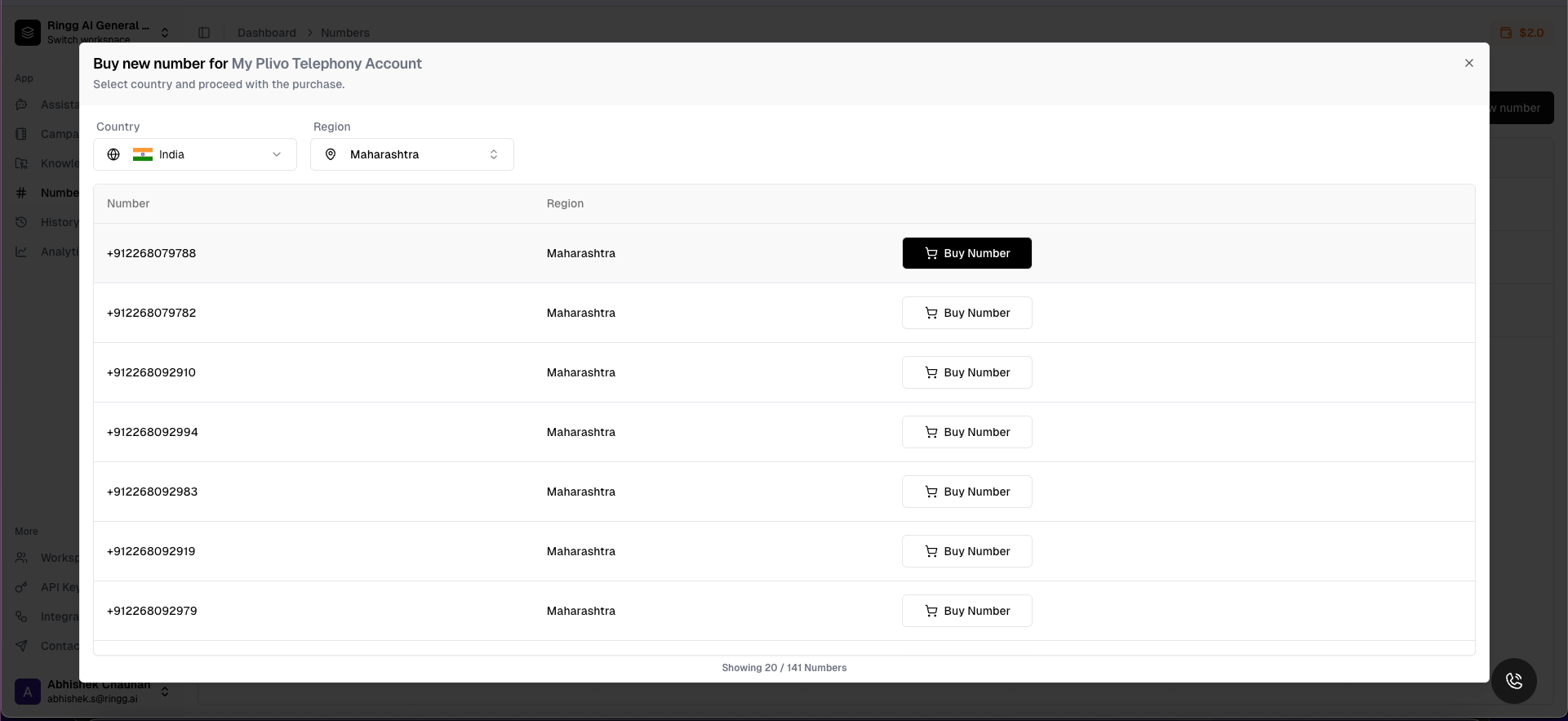Open the $2.0 wallet balance
This screenshot has width=1568, height=721.
click(1522, 33)
